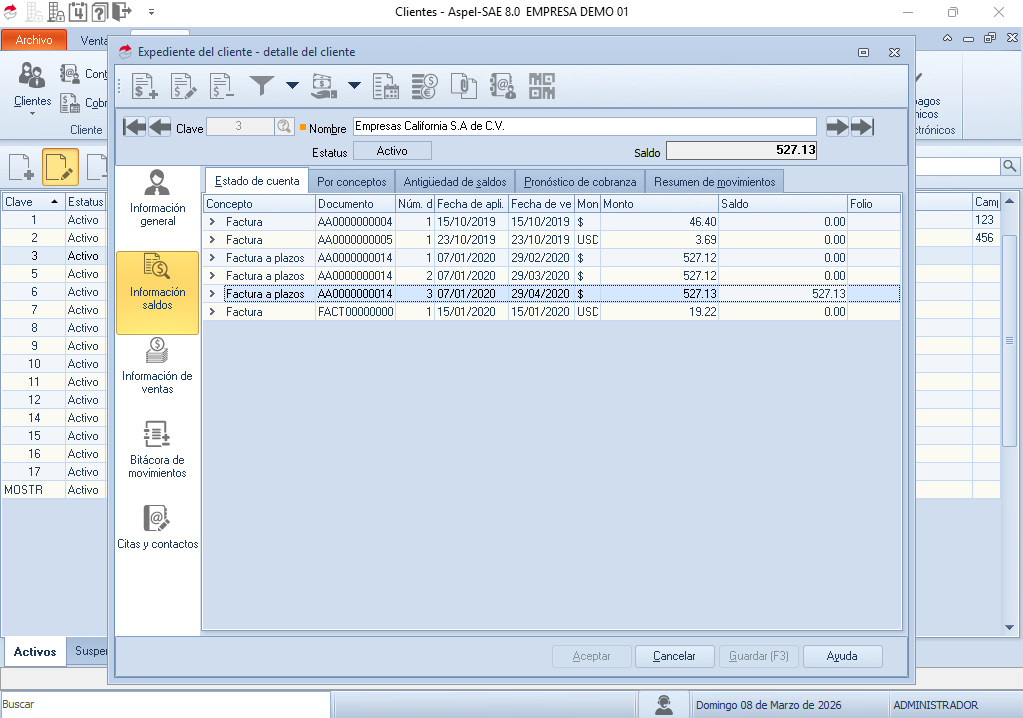Click the contacts address book icon

503,87
